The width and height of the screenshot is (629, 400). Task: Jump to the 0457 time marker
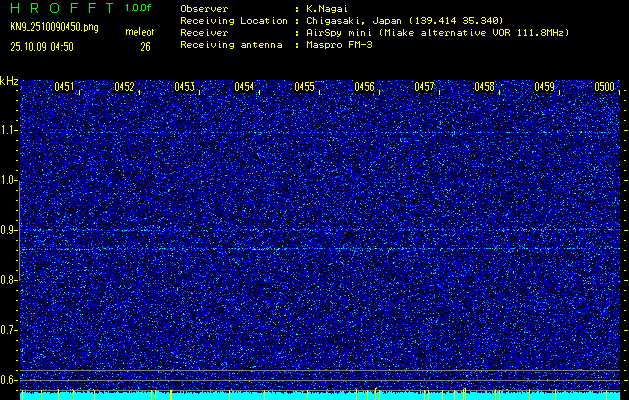click(x=424, y=87)
